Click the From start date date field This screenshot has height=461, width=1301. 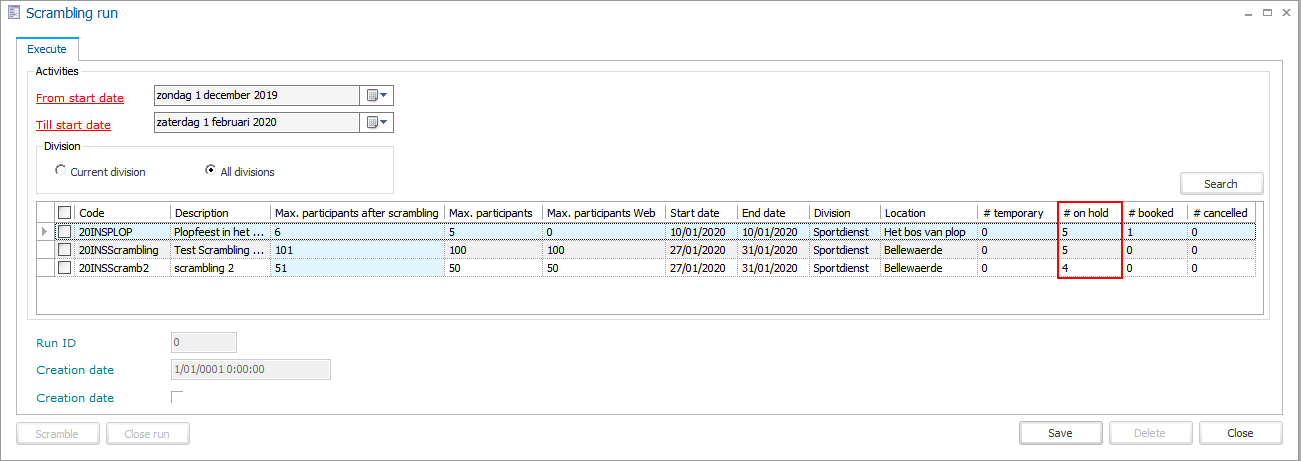click(x=256, y=96)
